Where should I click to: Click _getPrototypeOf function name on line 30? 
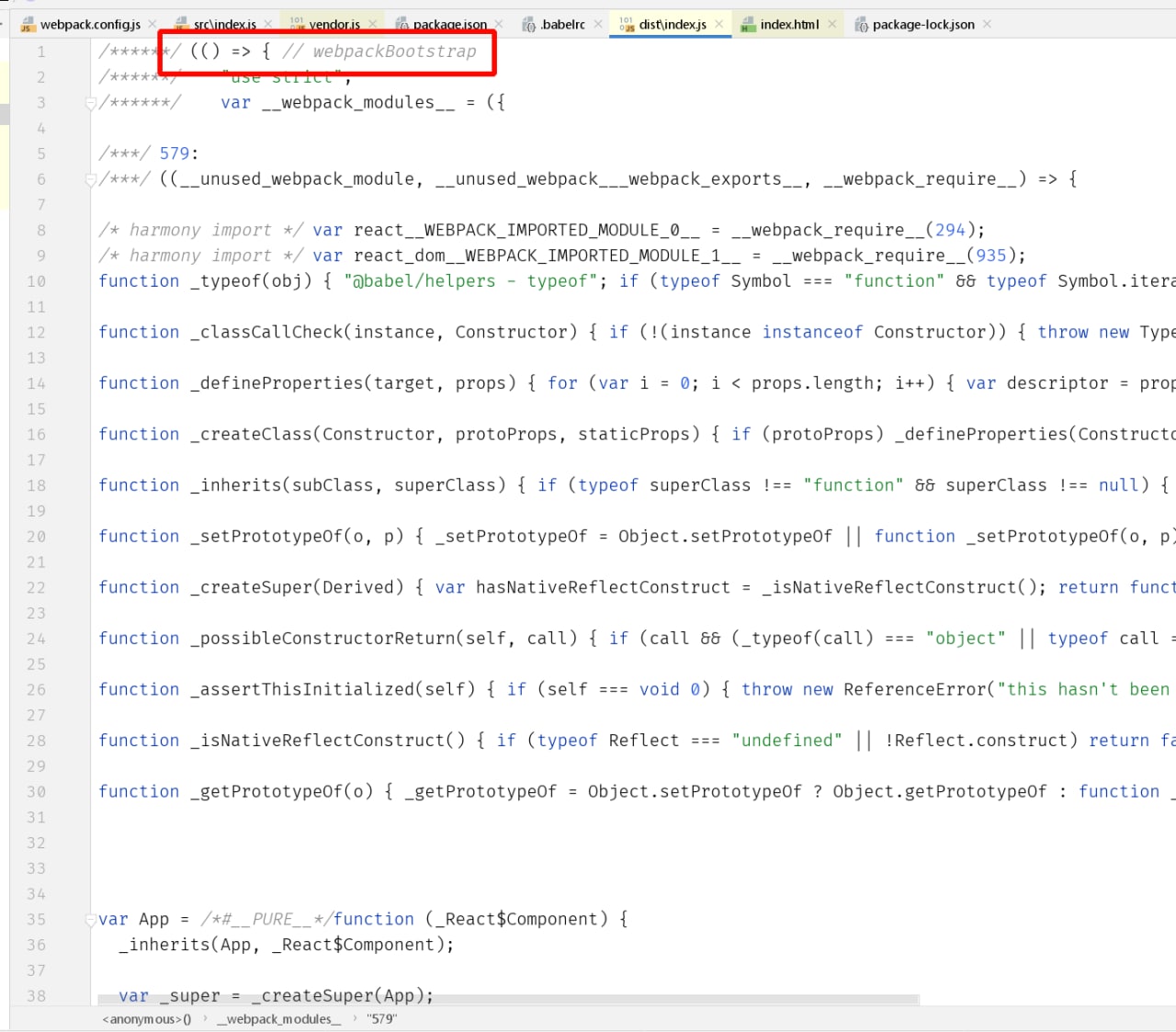(266, 791)
